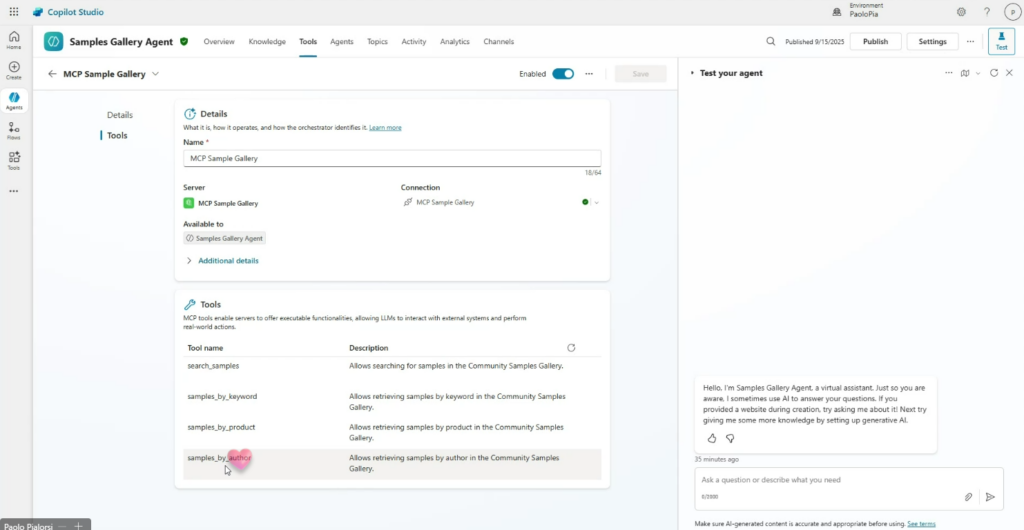Open the ellipsis menu next to Enabled toggle
The width and height of the screenshot is (1024, 530).
pos(589,74)
